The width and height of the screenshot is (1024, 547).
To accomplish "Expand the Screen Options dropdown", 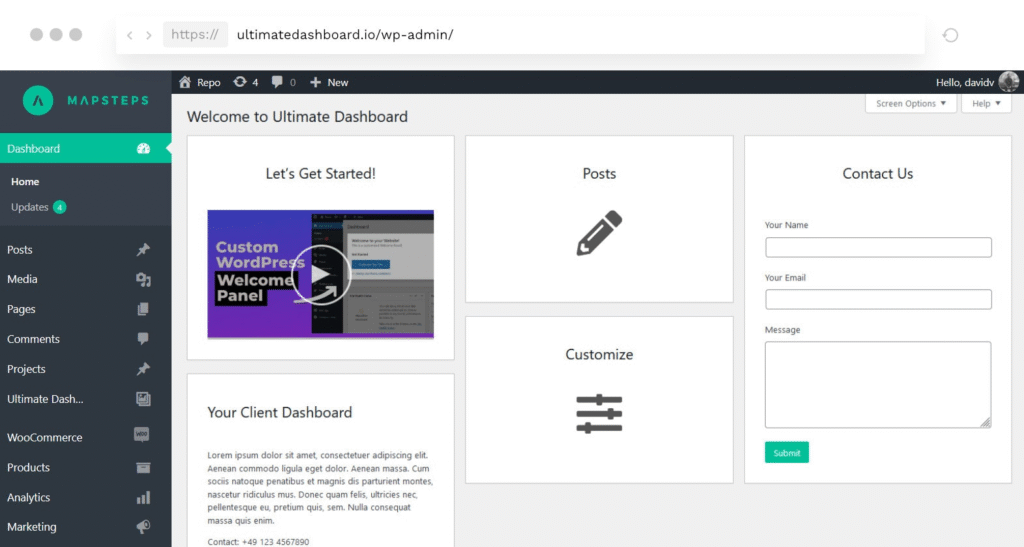I will 910,103.
